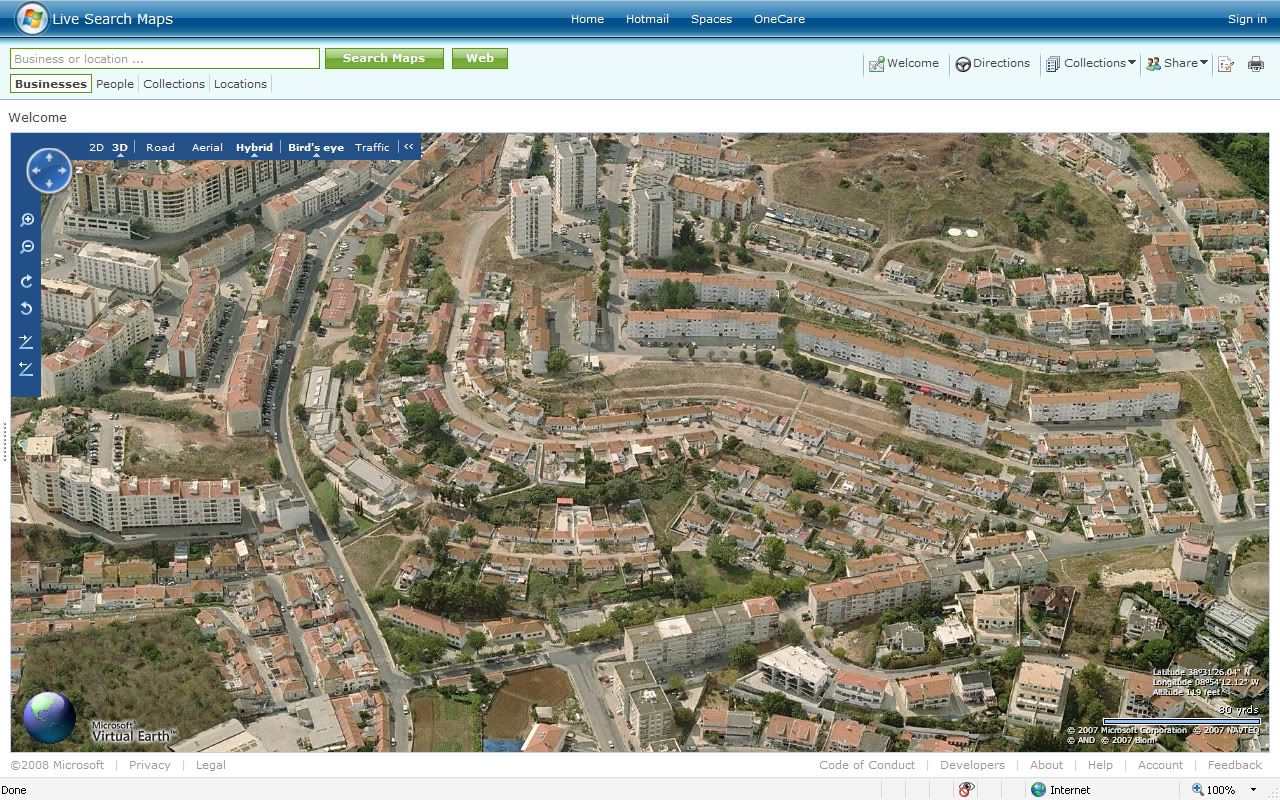
Task: Select the People search tab
Action: (115, 84)
